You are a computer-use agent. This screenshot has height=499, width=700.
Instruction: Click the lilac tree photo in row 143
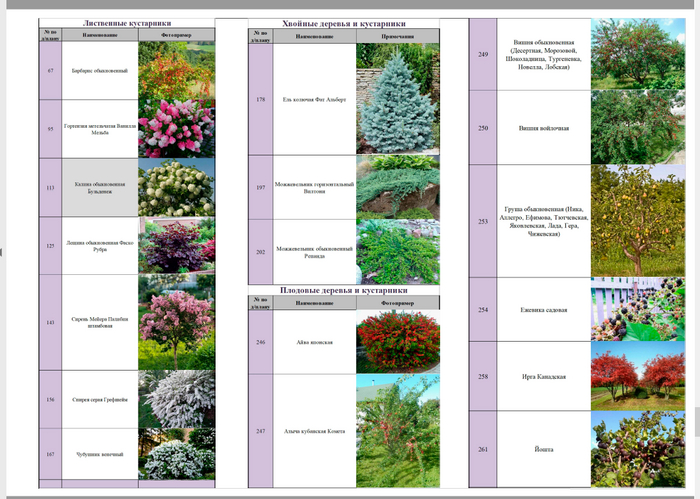[177, 322]
